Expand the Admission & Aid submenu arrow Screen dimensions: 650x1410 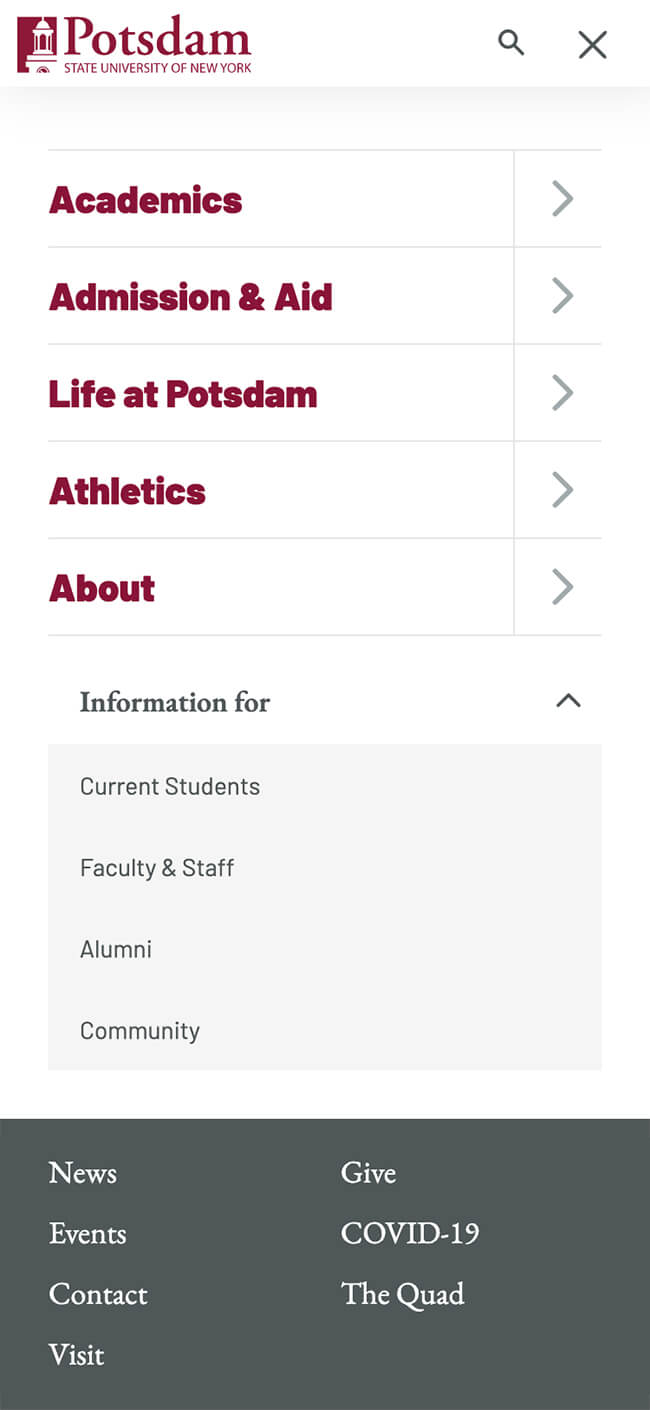pos(562,296)
